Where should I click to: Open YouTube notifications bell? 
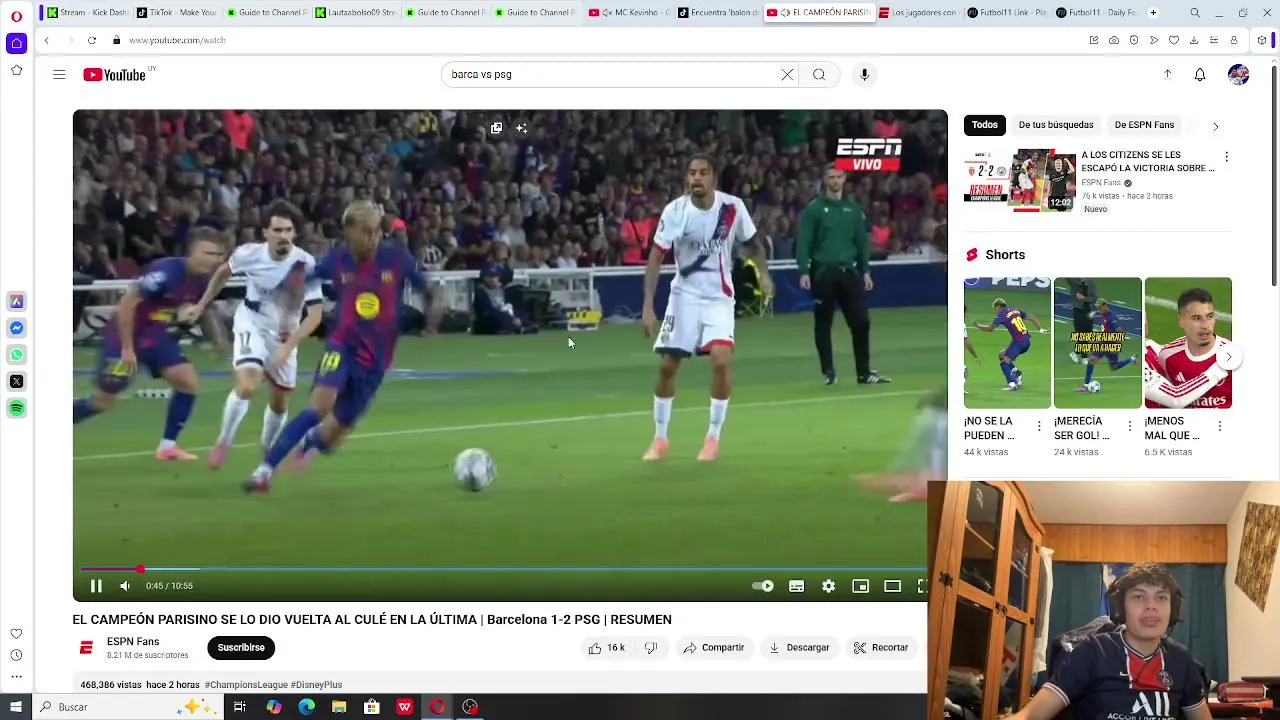click(x=1200, y=74)
